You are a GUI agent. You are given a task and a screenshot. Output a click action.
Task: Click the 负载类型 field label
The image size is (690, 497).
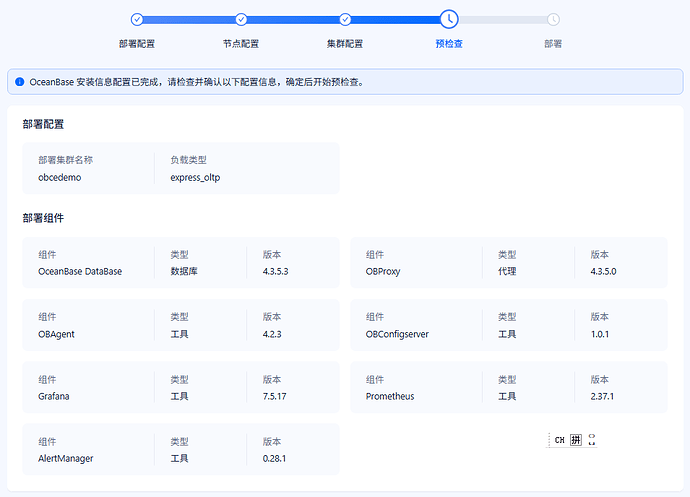point(188,160)
